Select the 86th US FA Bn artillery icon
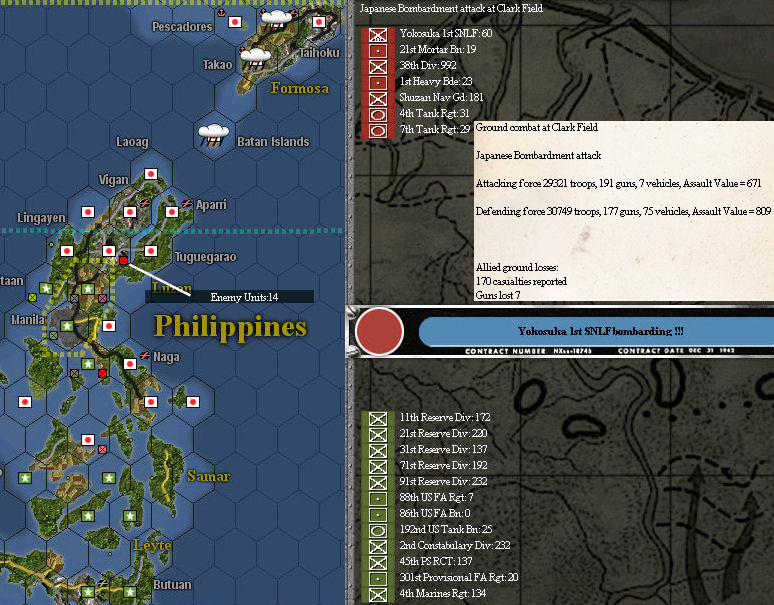Screen dimensions: 774x605 378,514
